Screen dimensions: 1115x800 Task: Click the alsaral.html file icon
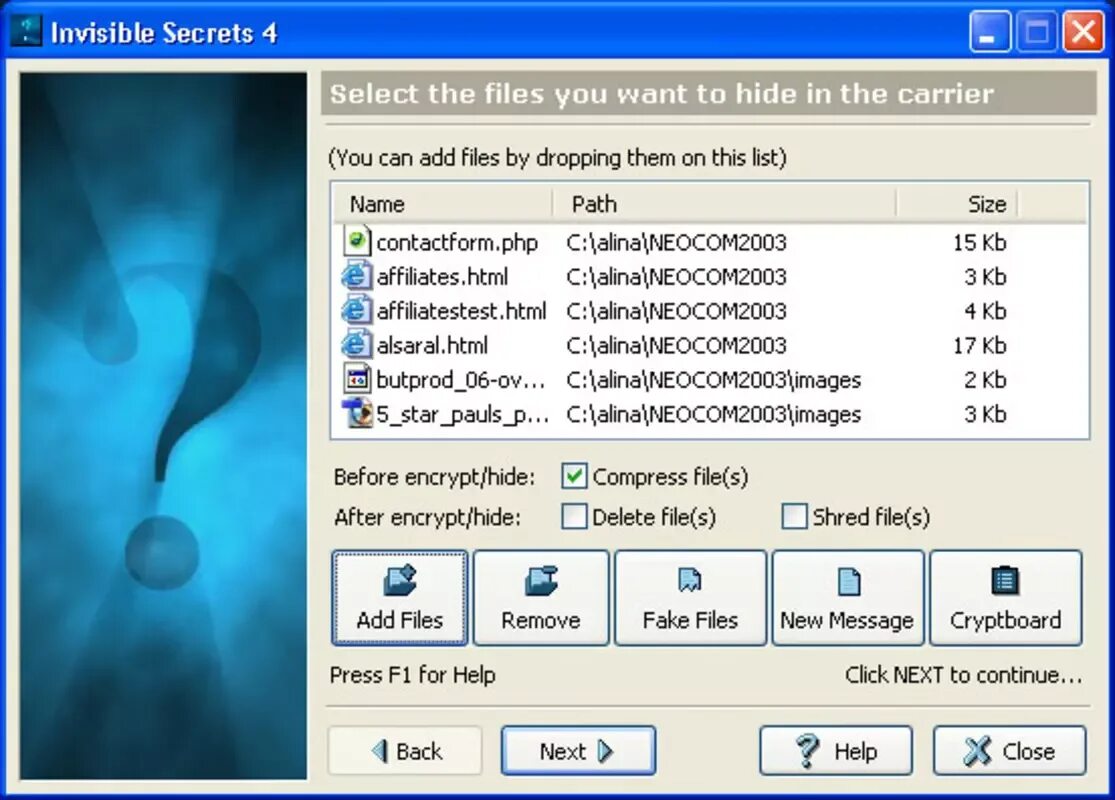(356, 345)
